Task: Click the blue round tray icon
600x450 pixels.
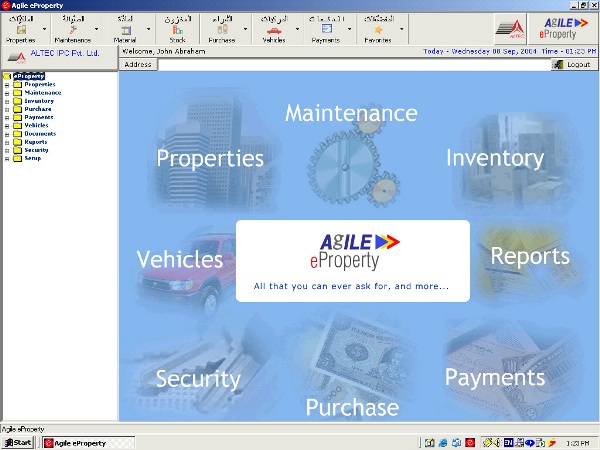Action: (x=530, y=443)
